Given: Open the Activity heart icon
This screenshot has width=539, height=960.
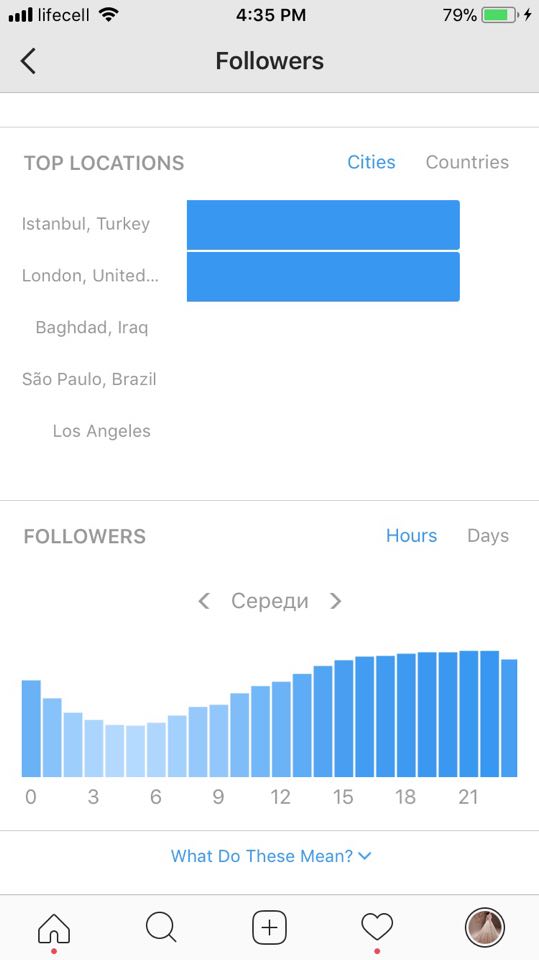Looking at the screenshot, I should pos(377,928).
